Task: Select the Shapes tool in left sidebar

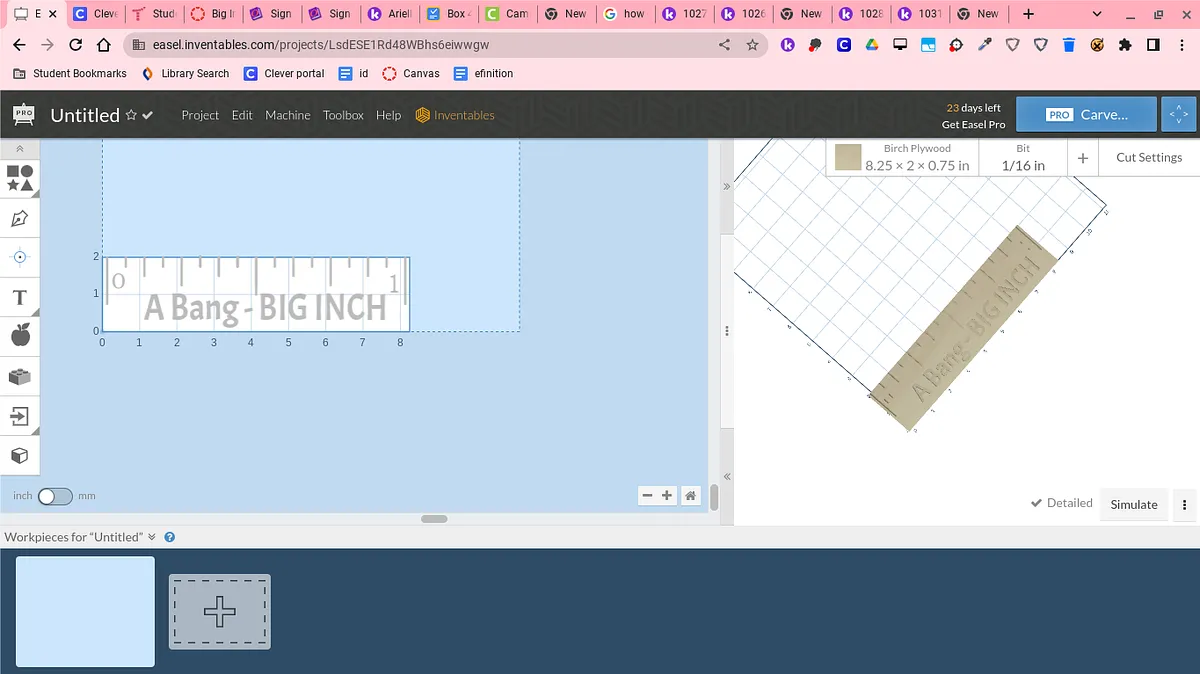Action: point(20,179)
